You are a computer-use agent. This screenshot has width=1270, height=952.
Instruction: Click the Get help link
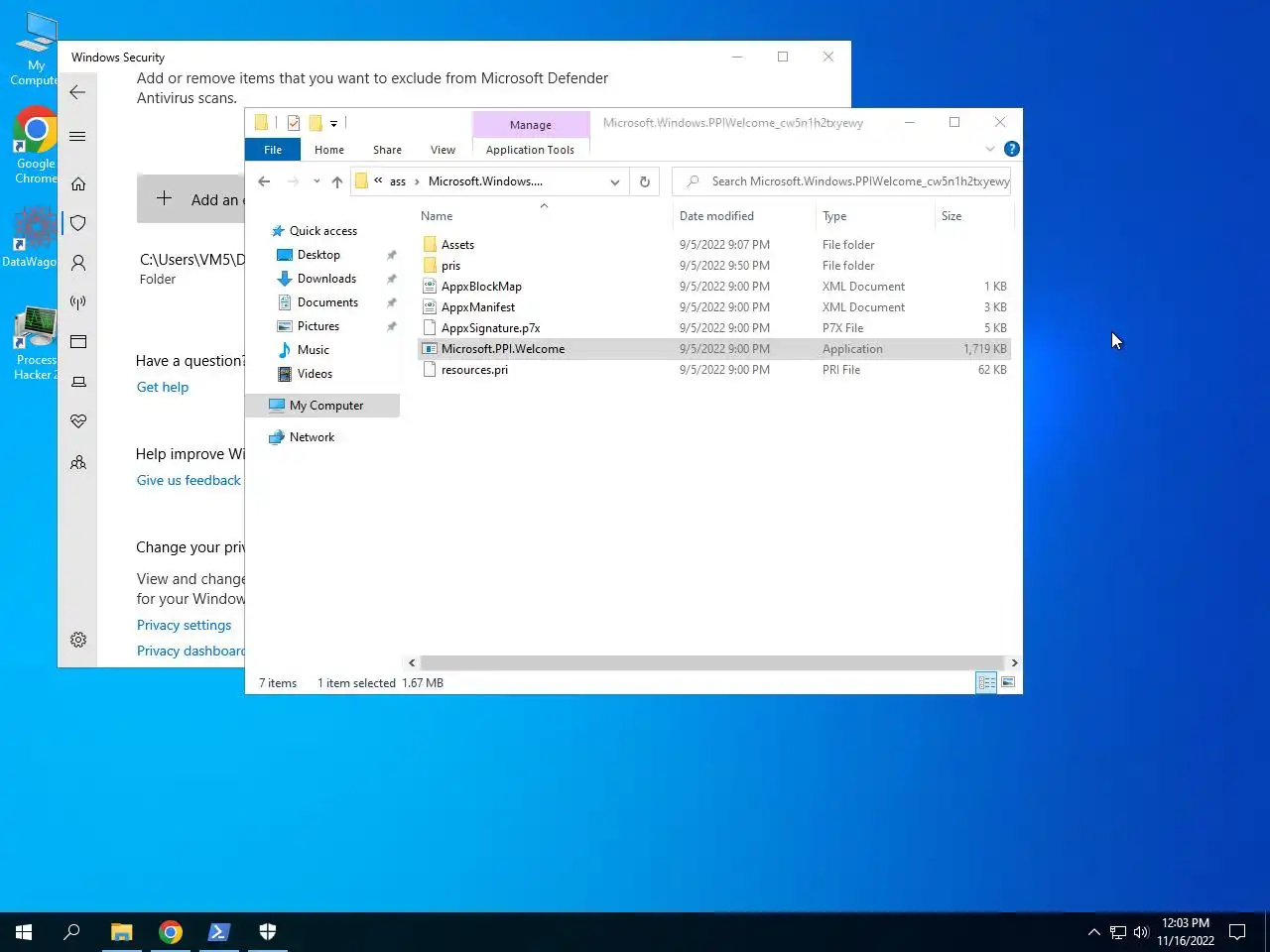point(163,387)
